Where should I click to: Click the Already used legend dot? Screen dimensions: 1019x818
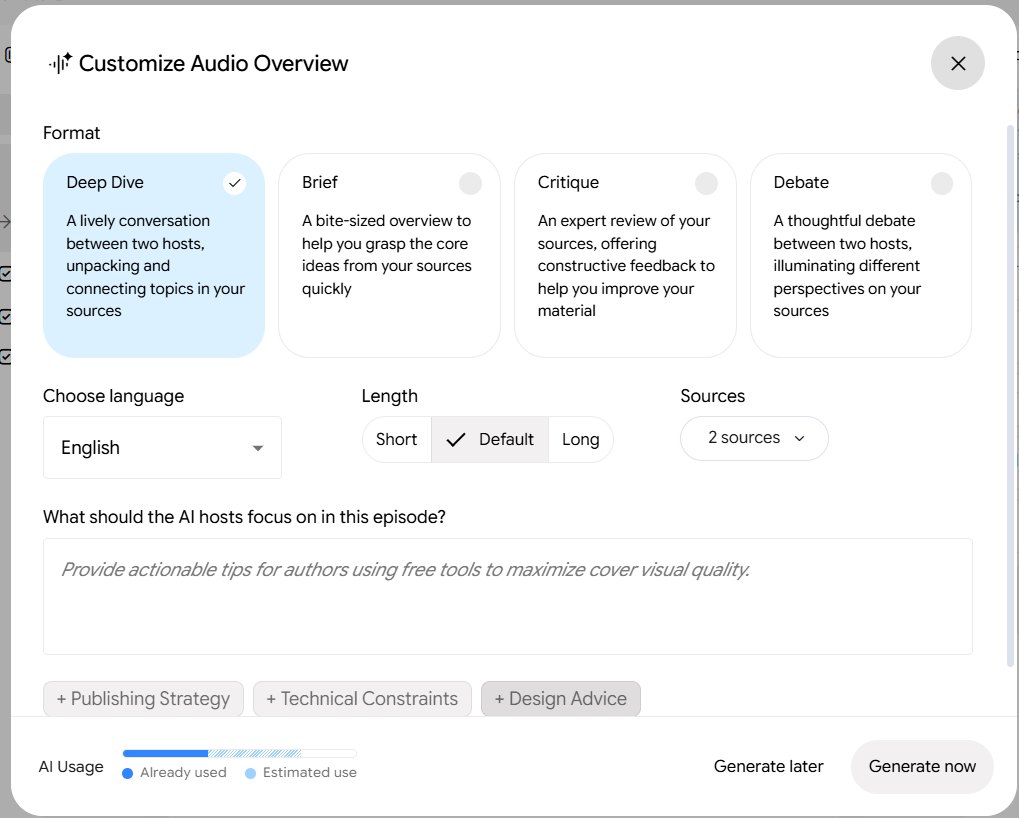pyautogui.click(x=127, y=773)
